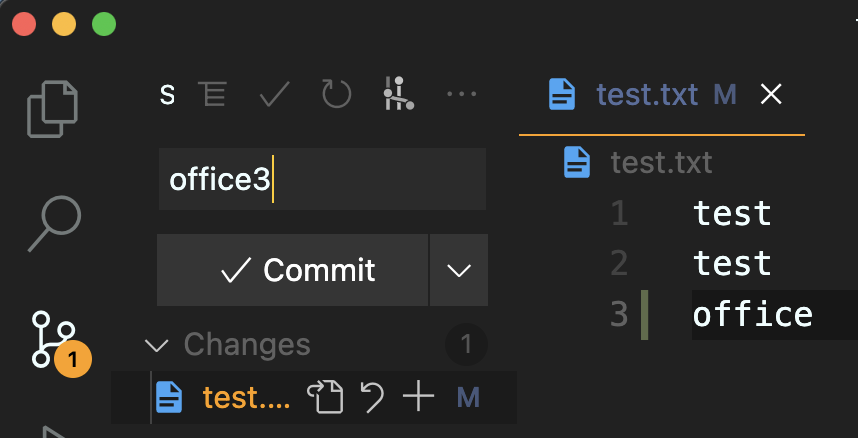Open the source control graph icon

coord(398,95)
